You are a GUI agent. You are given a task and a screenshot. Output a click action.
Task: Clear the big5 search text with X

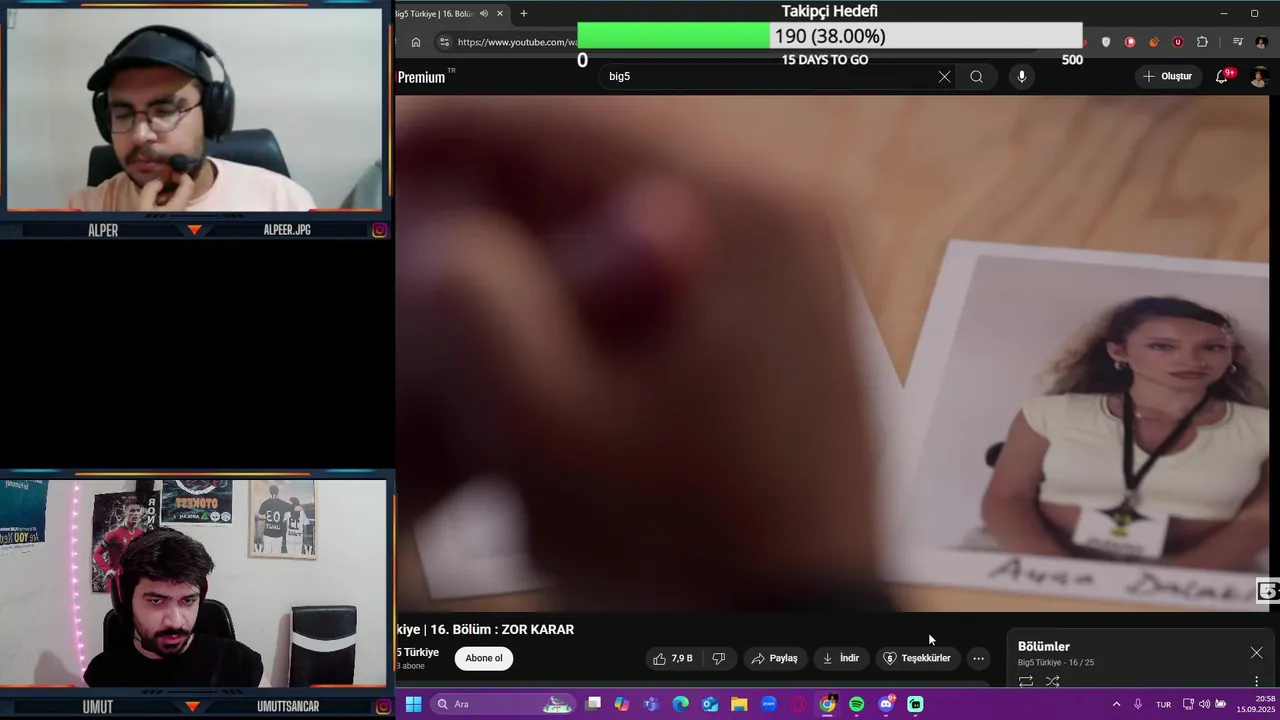(x=944, y=77)
